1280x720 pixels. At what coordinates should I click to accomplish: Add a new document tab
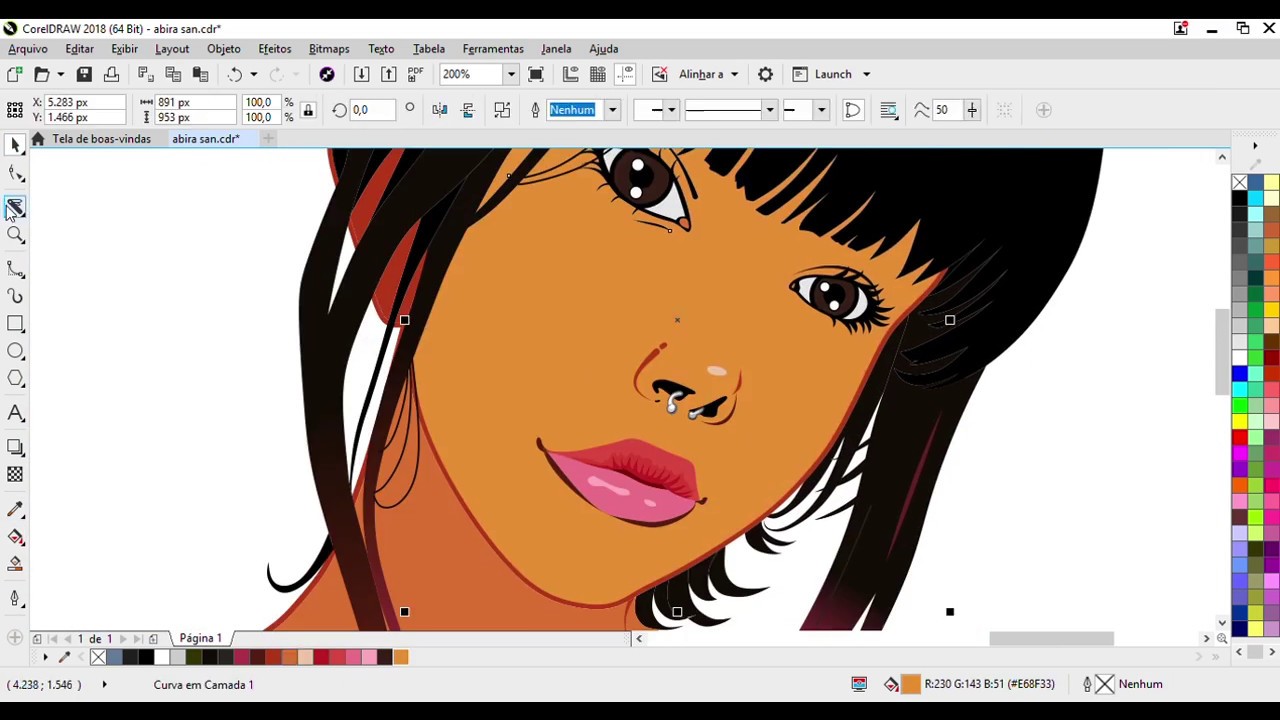coord(268,139)
